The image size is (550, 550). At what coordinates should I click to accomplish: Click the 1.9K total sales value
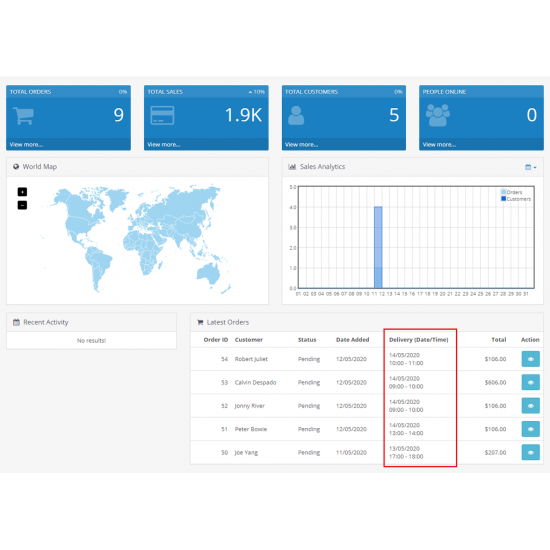click(243, 115)
